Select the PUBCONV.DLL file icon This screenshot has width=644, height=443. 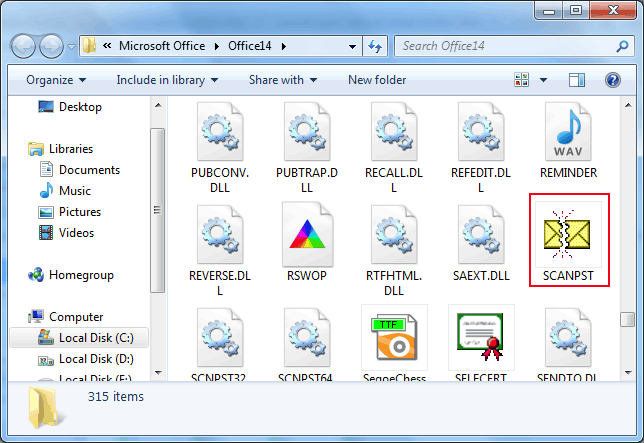click(x=220, y=131)
